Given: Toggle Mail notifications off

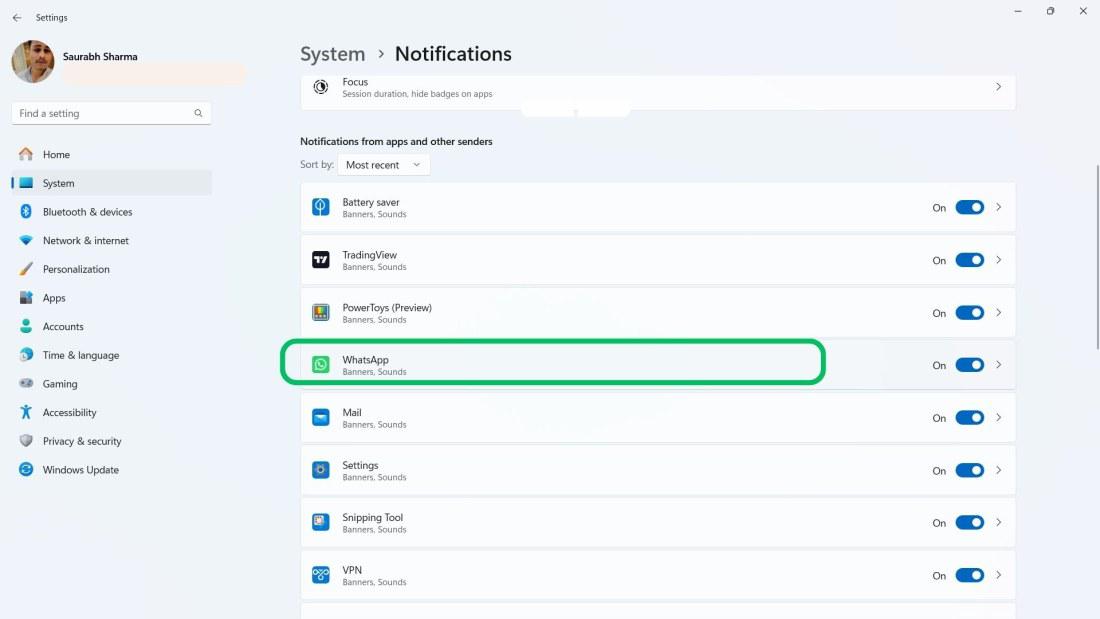Looking at the screenshot, I should (x=969, y=418).
